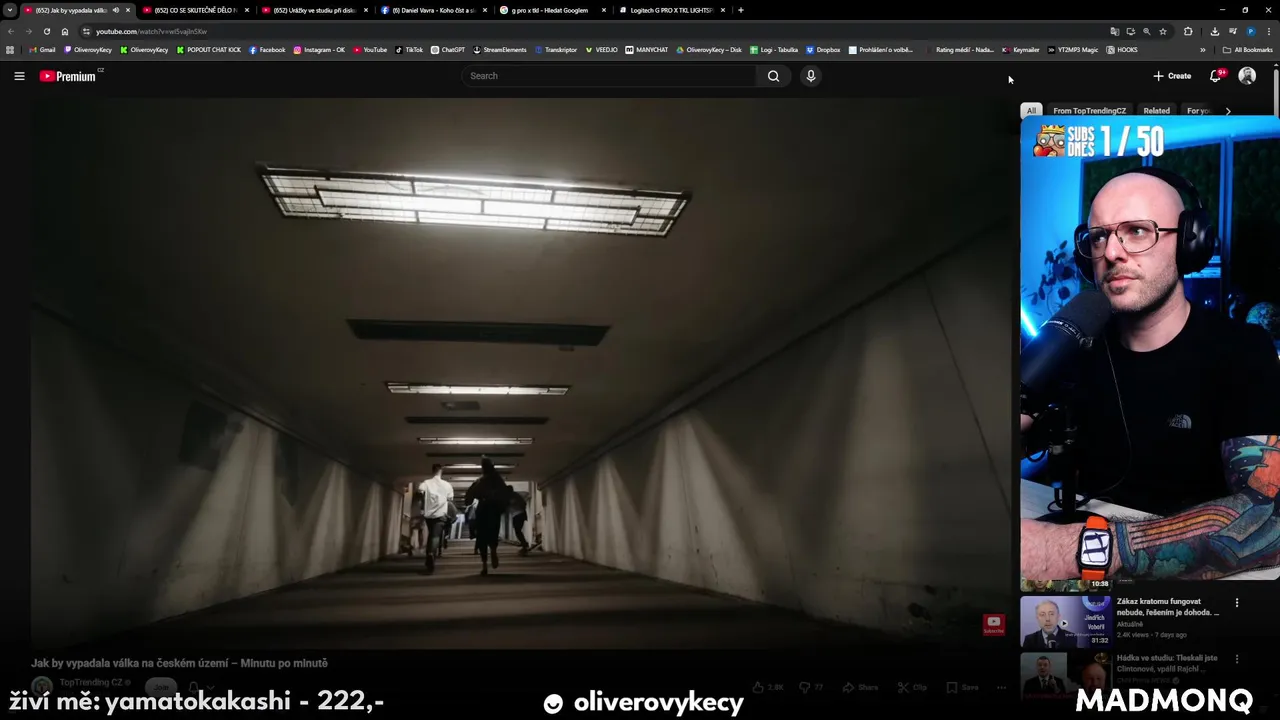View site information icon

coord(86,31)
